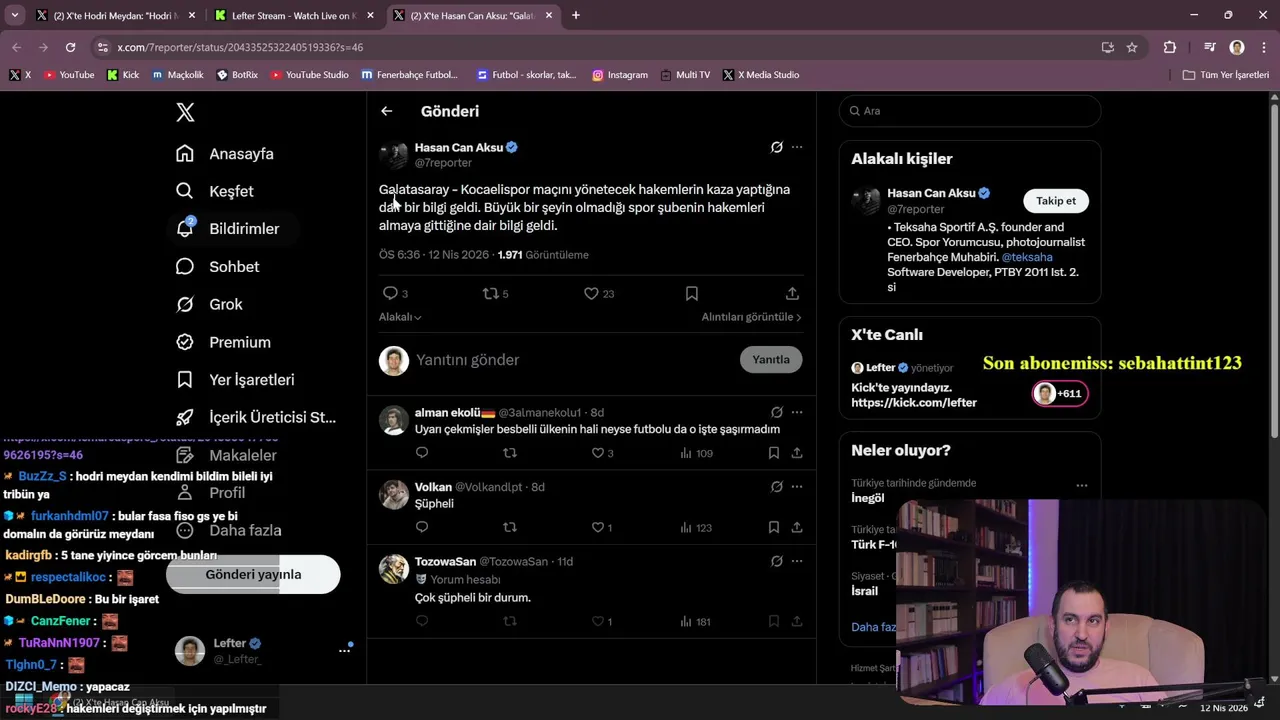
Task: Like the main post with 23 likes
Action: click(x=591, y=293)
